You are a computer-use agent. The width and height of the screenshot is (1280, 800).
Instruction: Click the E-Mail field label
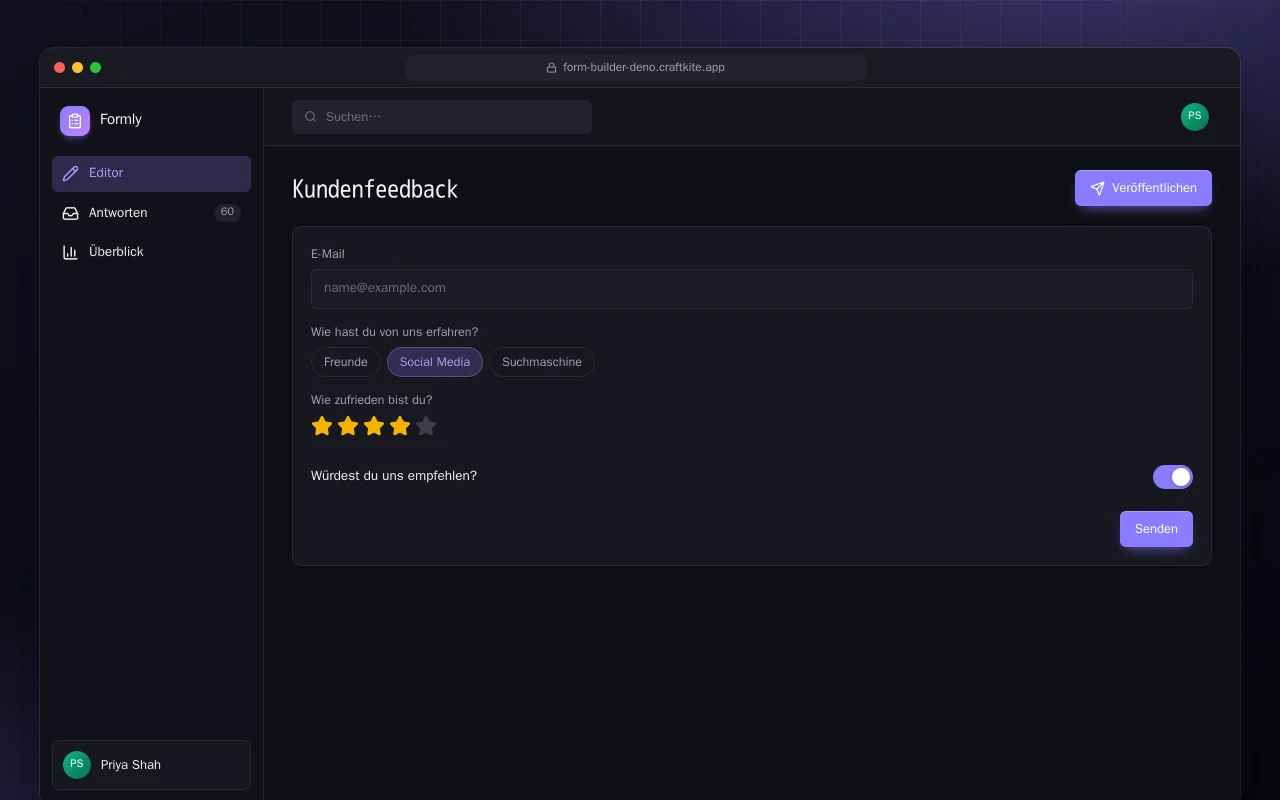click(x=328, y=254)
